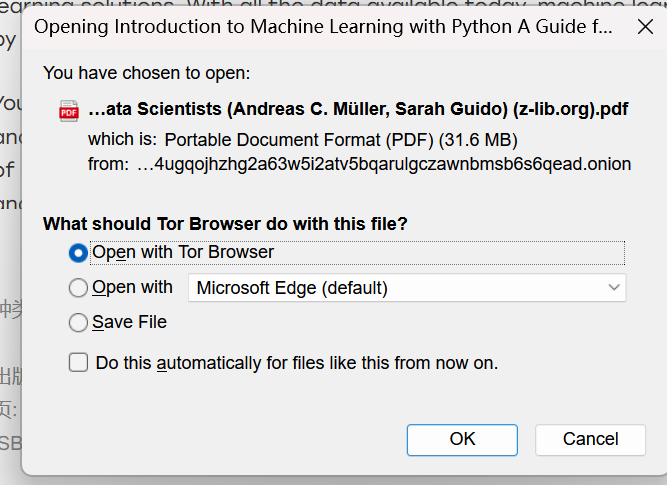
Task: Click the 'Open with' label before the dropdown
Action: 132,287
